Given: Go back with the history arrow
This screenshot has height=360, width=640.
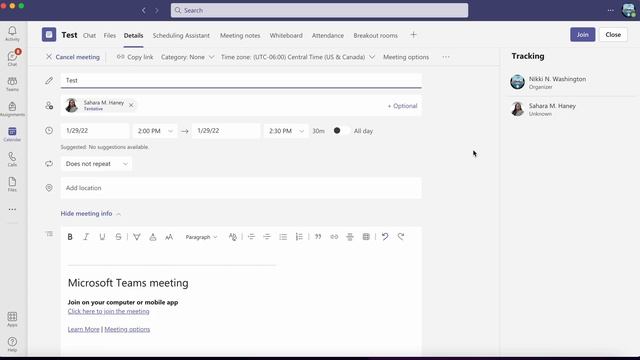Looking at the screenshot, I should (x=144, y=10).
